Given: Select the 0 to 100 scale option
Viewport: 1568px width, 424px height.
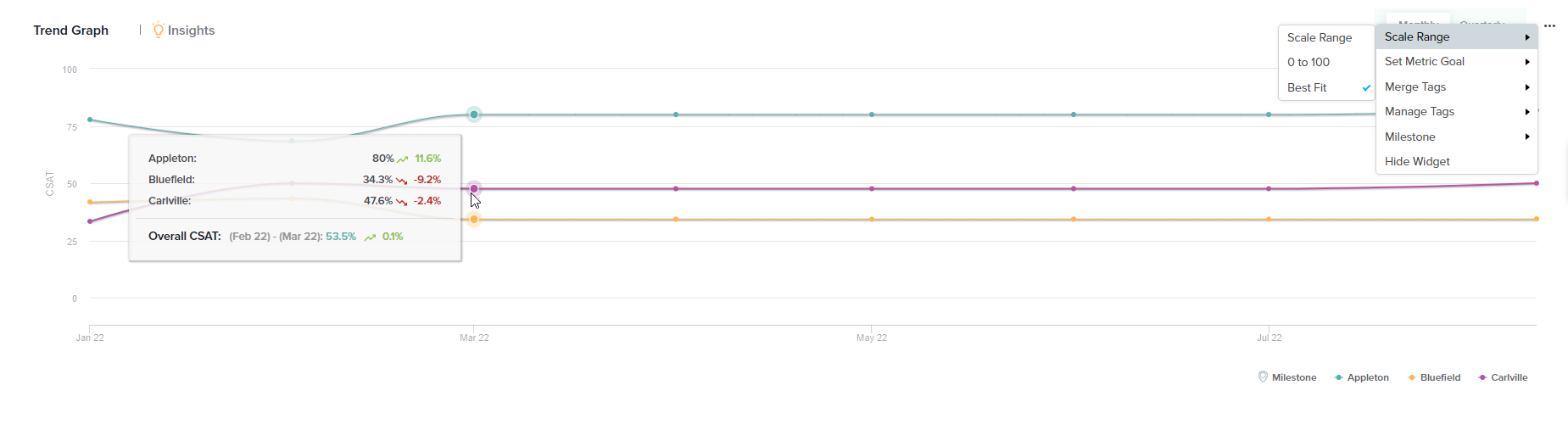Looking at the screenshot, I should (x=1309, y=62).
